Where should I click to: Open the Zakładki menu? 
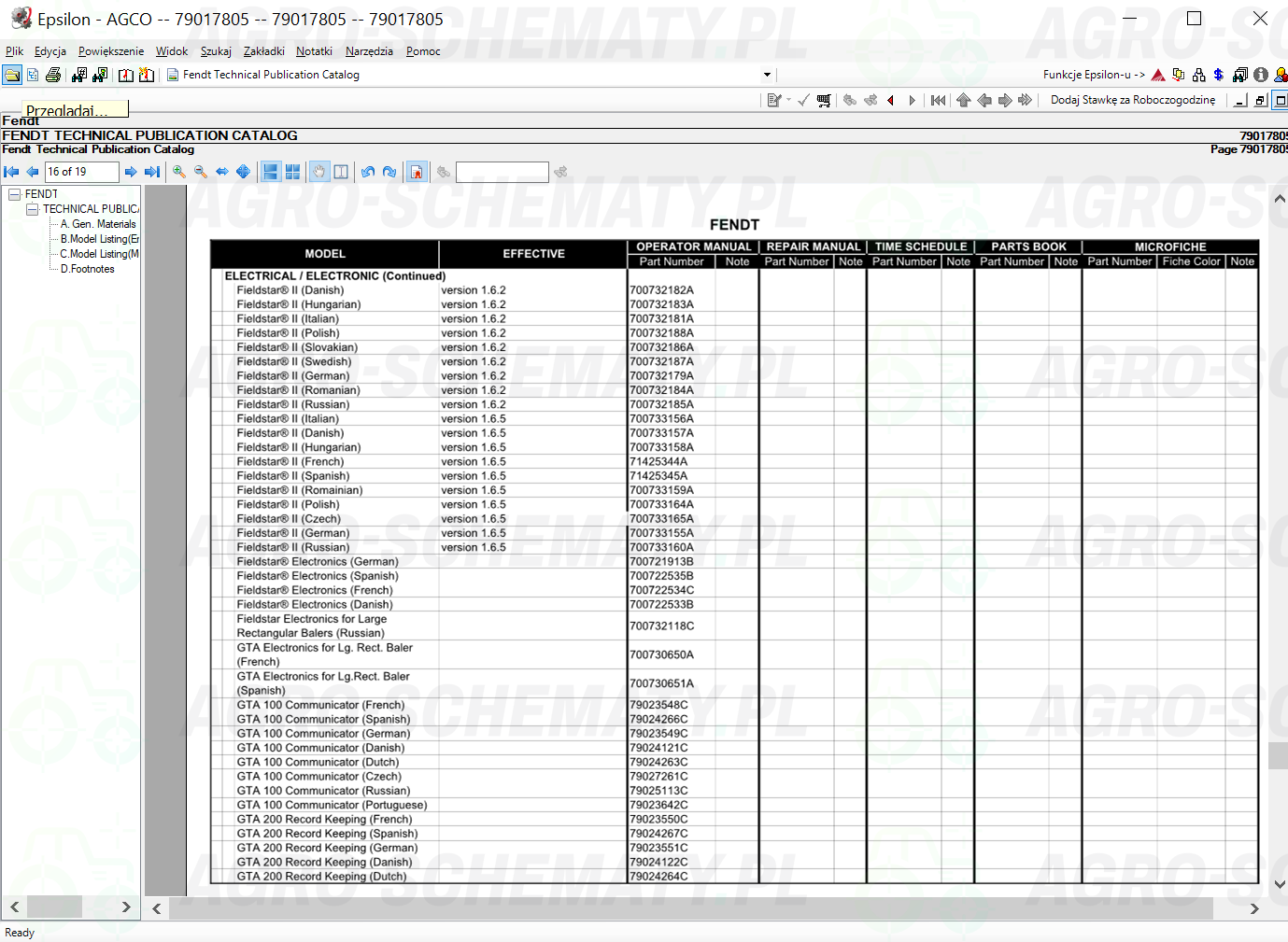pyautogui.click(x=264, y=51)
